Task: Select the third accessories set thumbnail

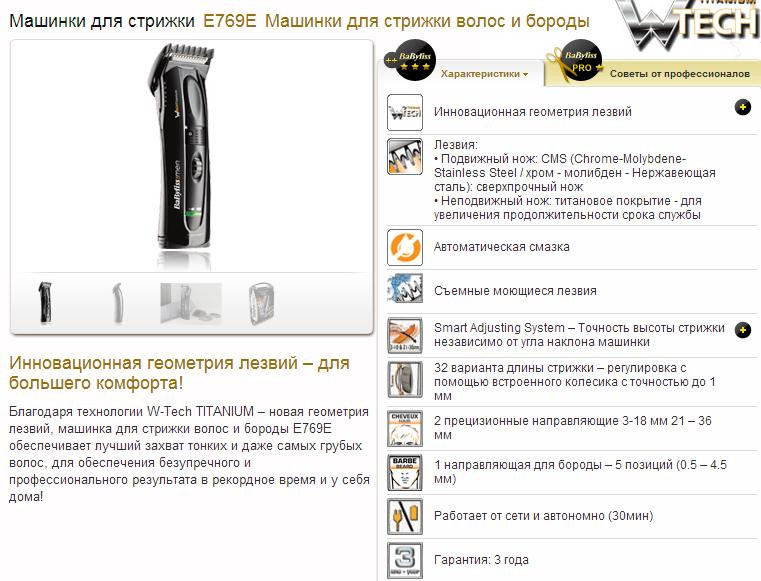Action: point(191,303)
